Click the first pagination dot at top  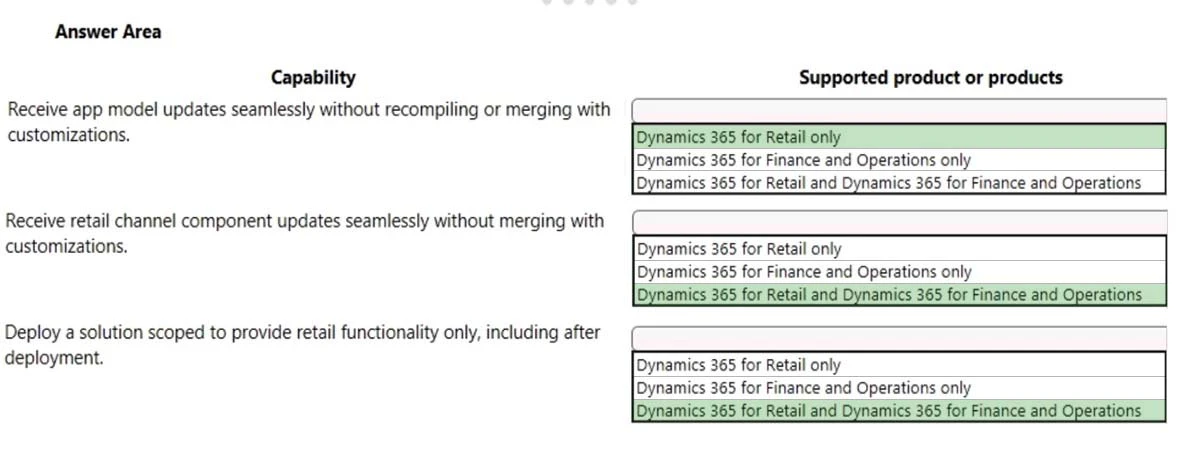548,2
